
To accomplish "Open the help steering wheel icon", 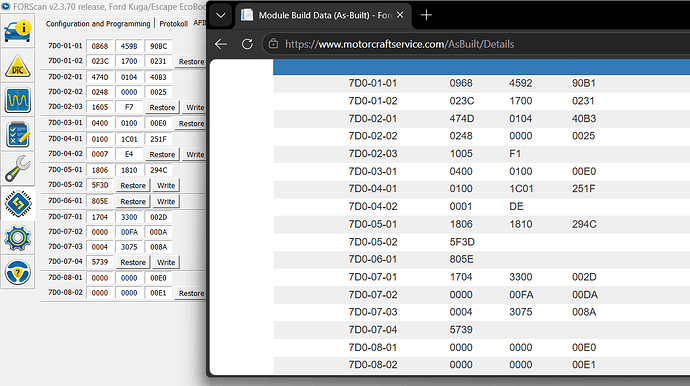I will [x=18, y=272].
